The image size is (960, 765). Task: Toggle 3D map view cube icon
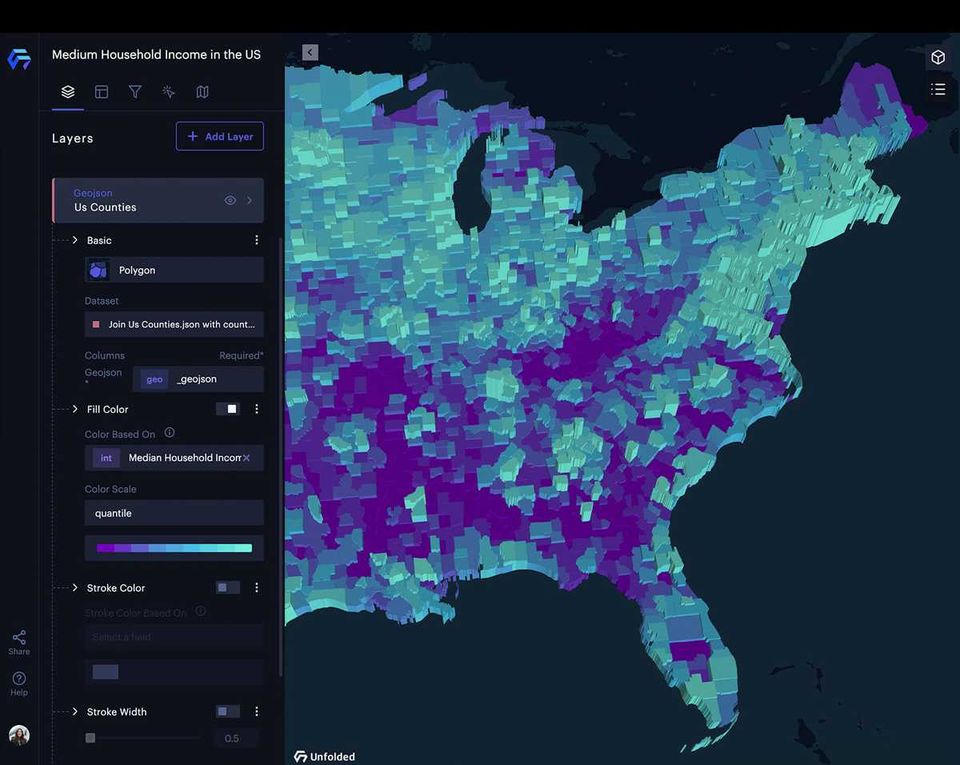click(x=938, y=58)
